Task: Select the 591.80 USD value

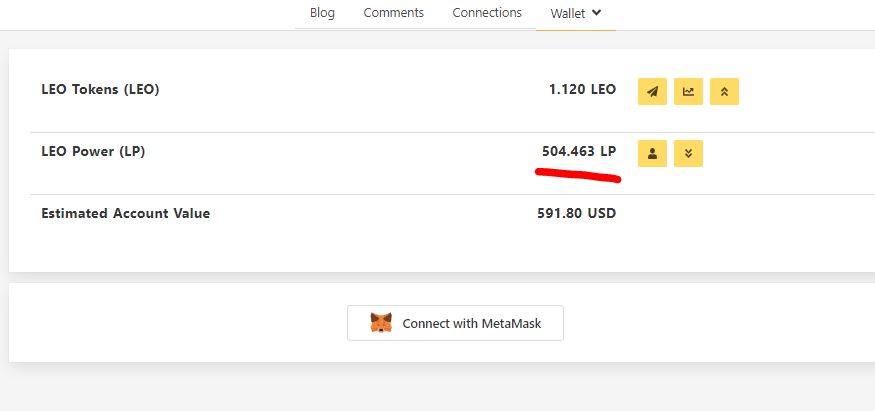Action: click(x=577, y=213)
